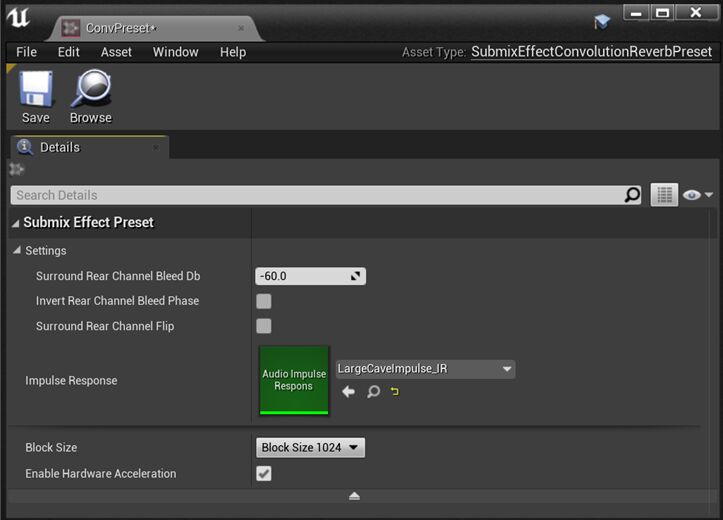The image size is (723, 520).
Task: Use selected asset arrow for Impulse Response
Action: pyautogui.click(x=348, y=392)
